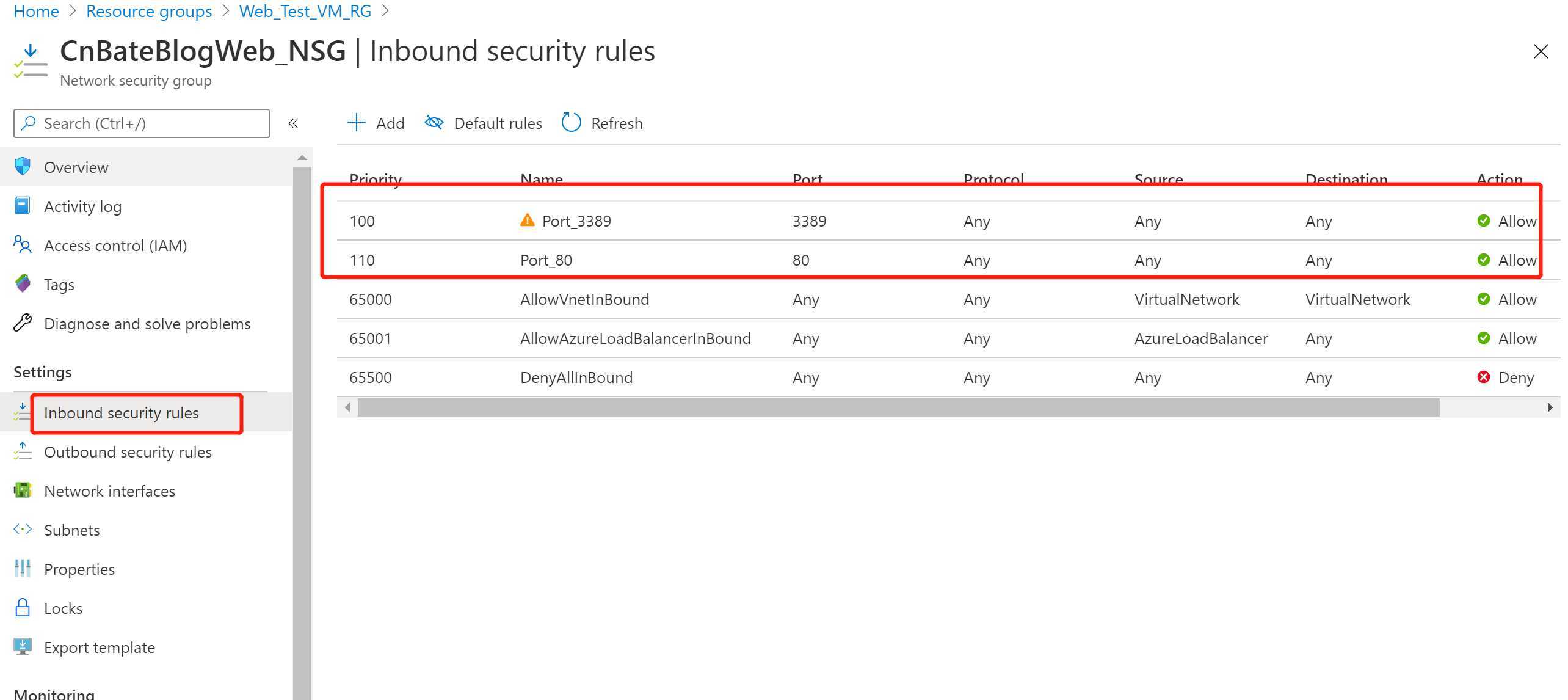Click port value 3389 cell
The height and width of the screenshot is (700, 1568).
pos(809,221)
